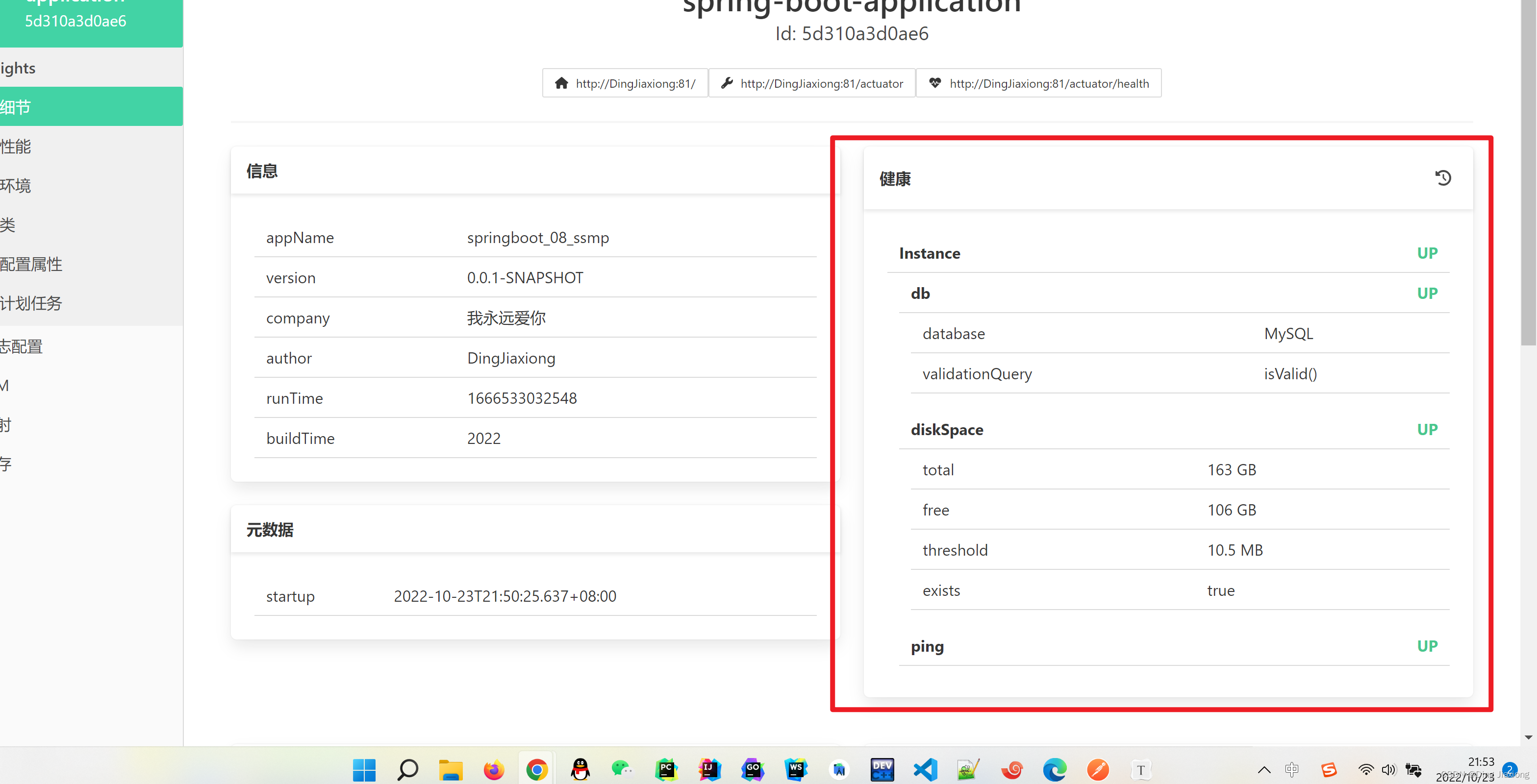Expand the diskSpace health section
This screenshot has height=784, width=1537.
click(947, 430)
